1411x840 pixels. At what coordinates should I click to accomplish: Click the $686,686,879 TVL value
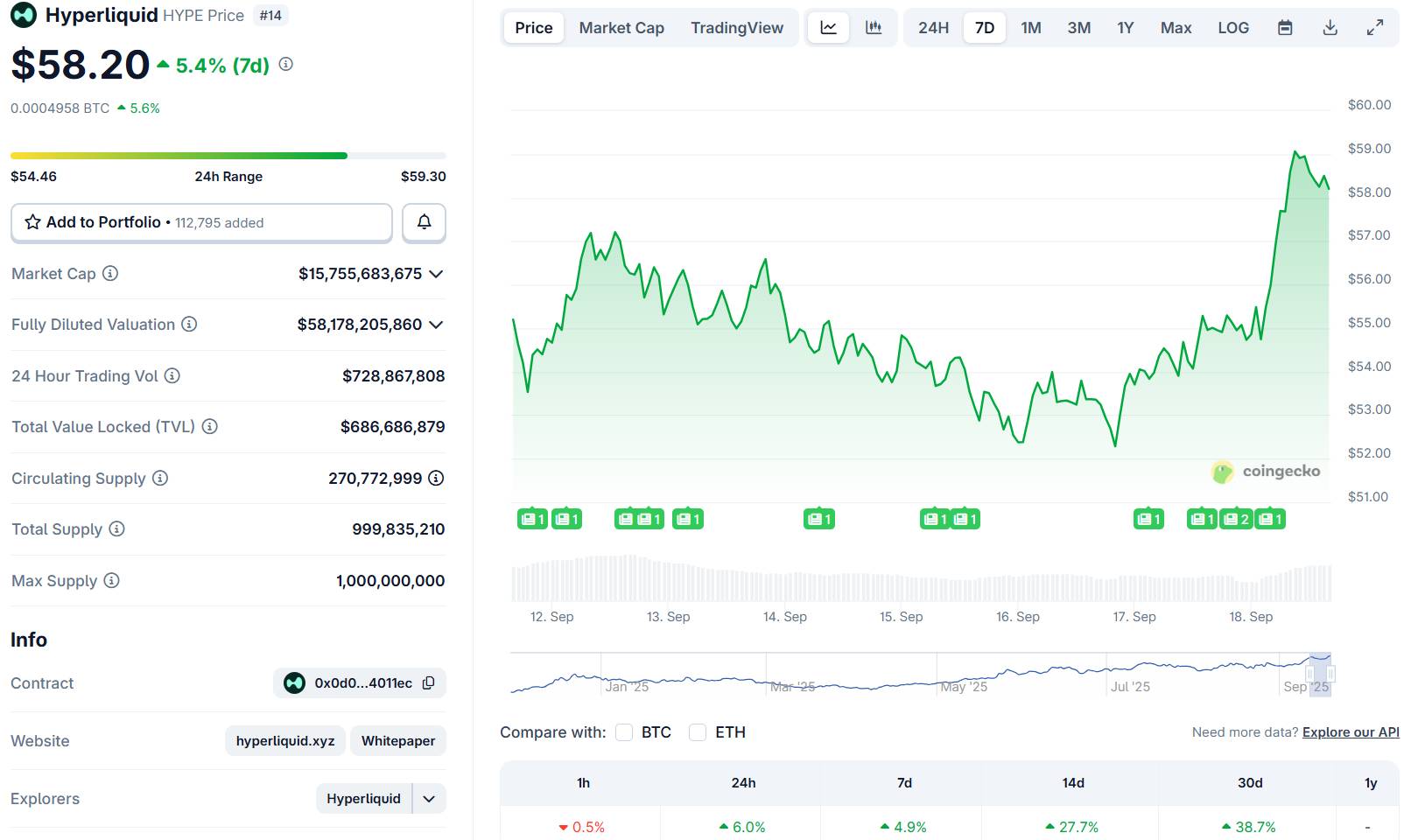392,426
